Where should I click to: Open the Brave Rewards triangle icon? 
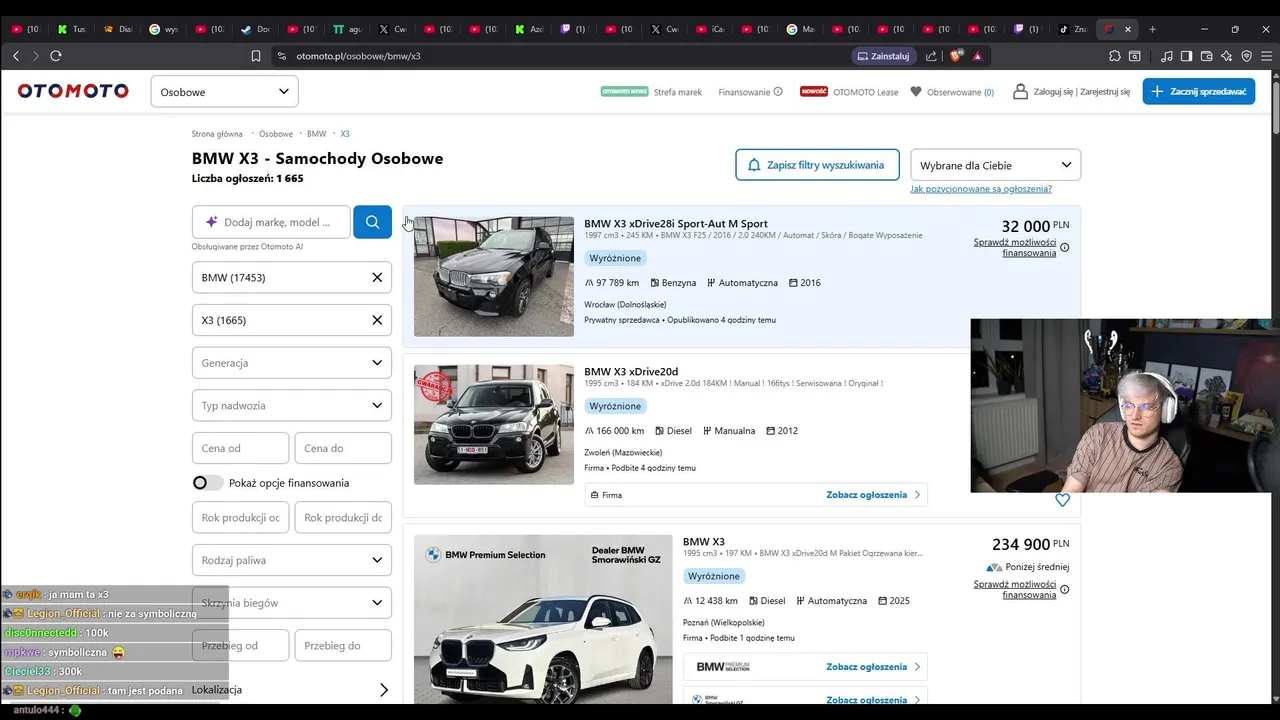977,56
